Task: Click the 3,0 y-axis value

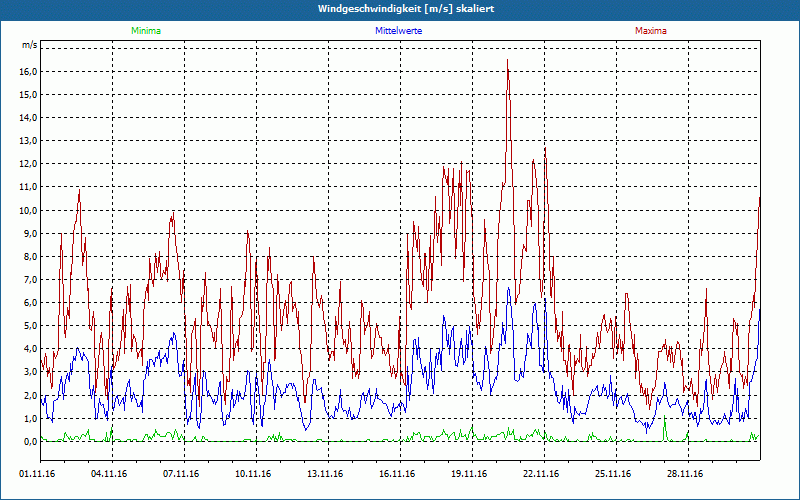Action: click(x=31, y=372)
